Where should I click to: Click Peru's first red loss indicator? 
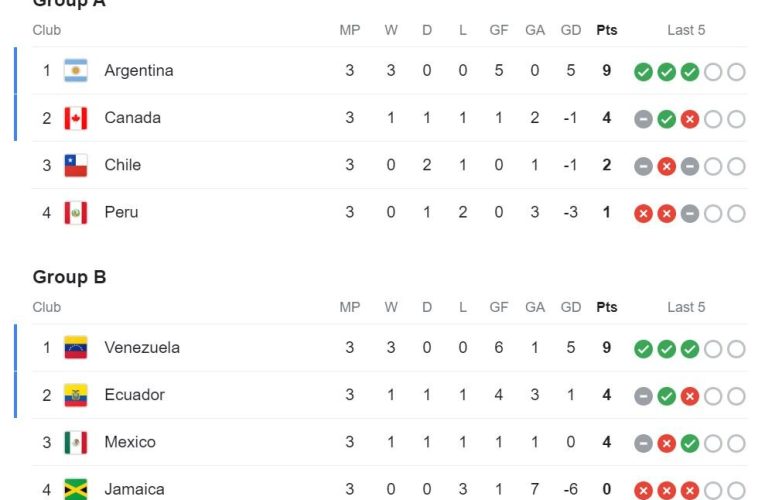point(643,213)
